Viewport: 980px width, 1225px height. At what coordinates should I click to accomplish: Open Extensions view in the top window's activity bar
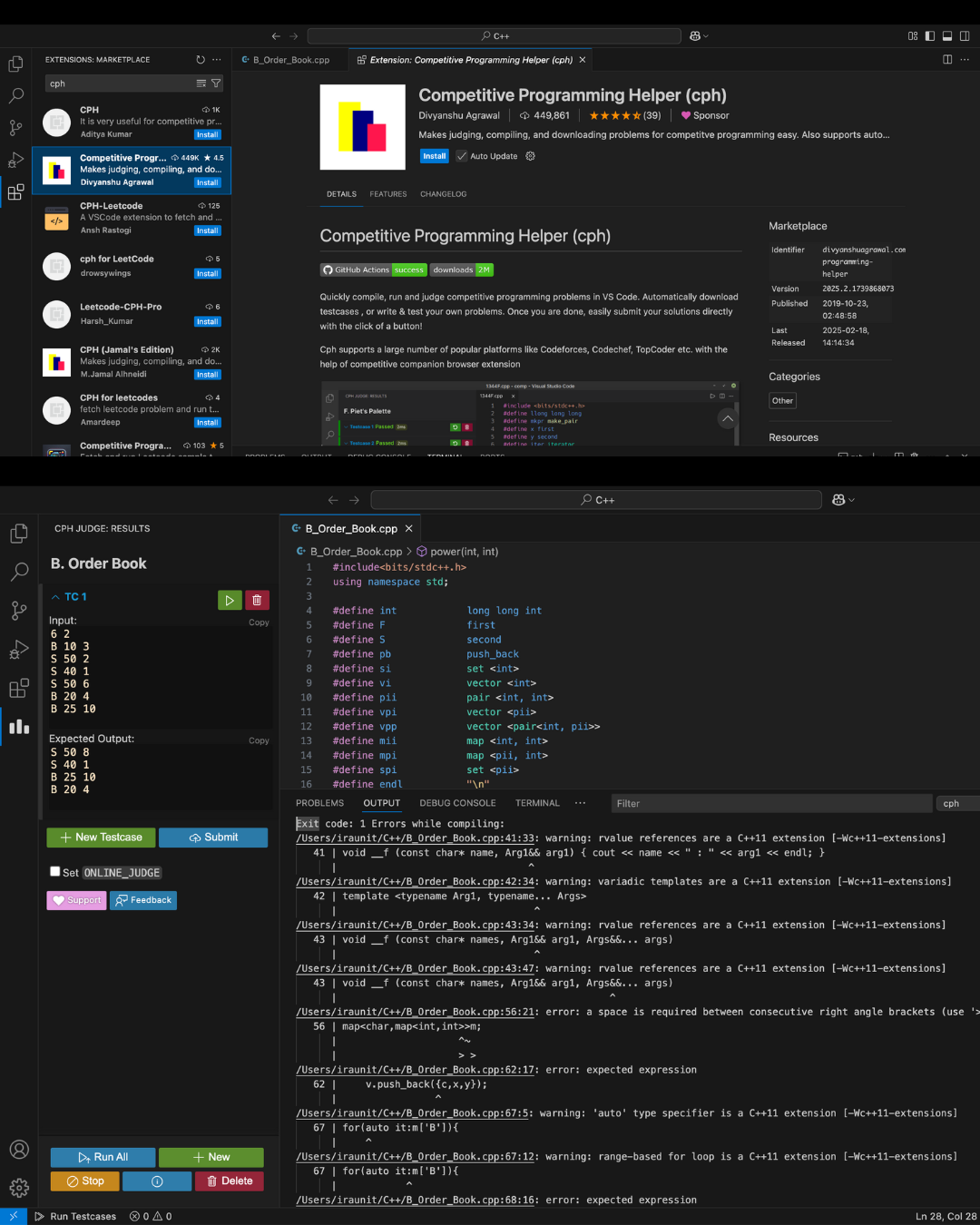(15, 192)
